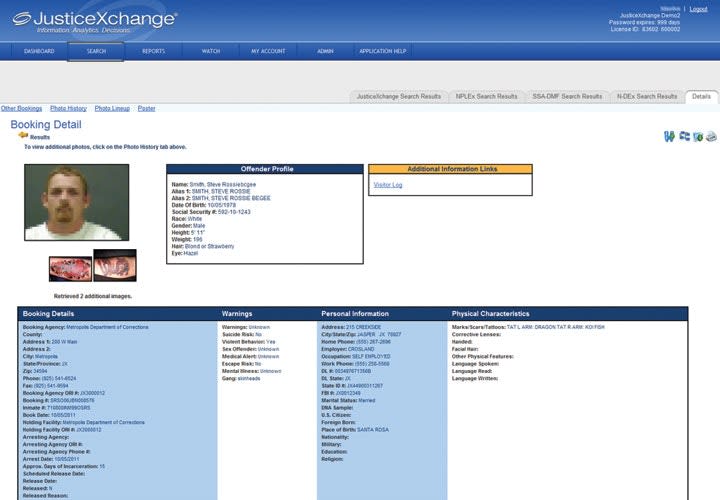This screenshot has width=720, height=500.
Task: Switch to JusticeXchange Search Results tab
Action: pos(400,97)
